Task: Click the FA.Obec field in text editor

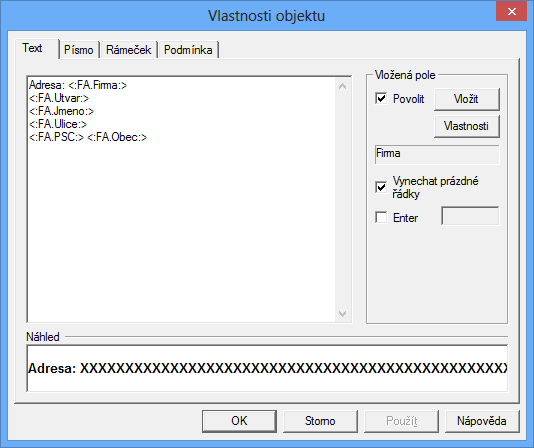Action: point(117,137)
